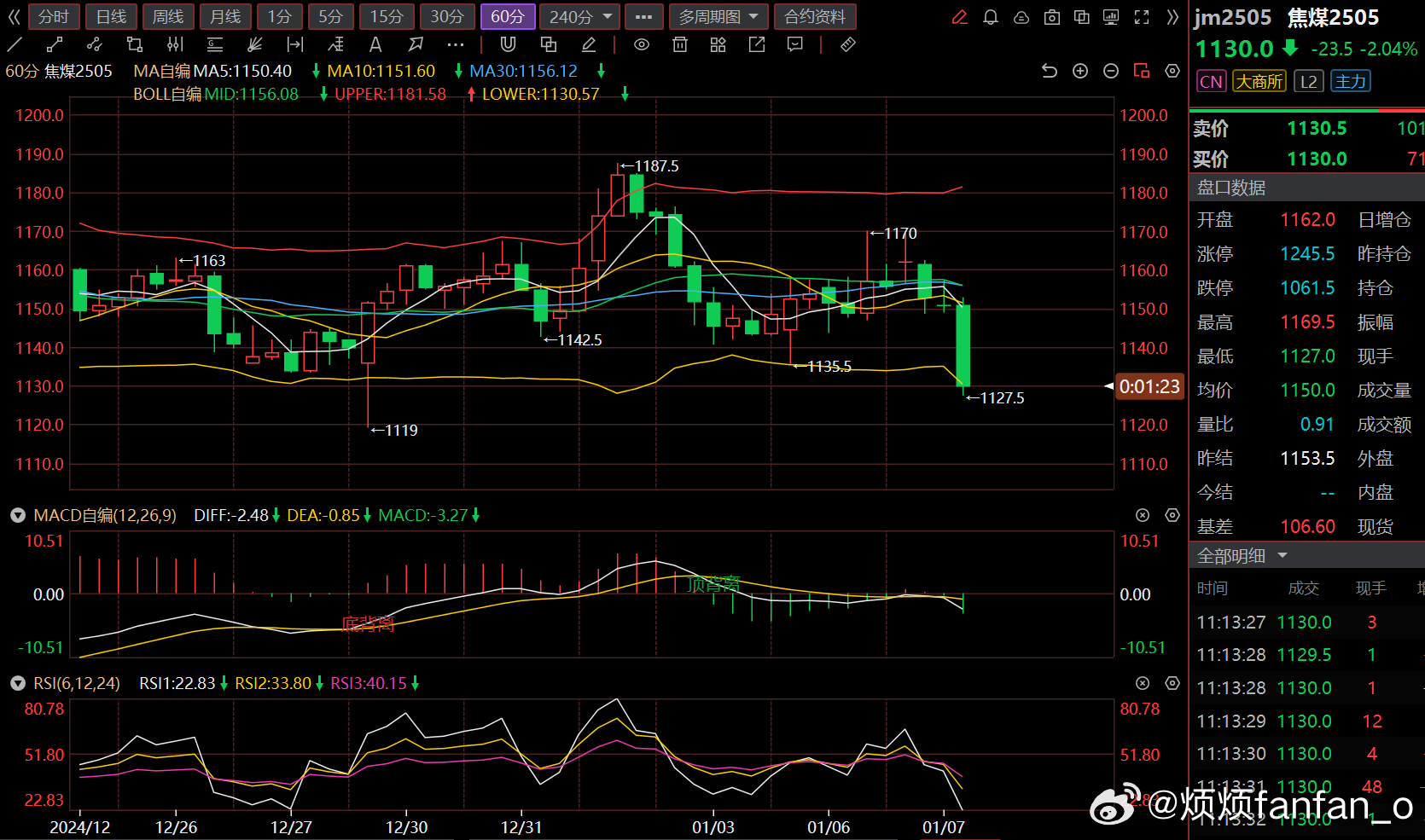Screen dimensions: 1425x840
Task: Open settings for the RSI panel
Action: pos(1172,683)
